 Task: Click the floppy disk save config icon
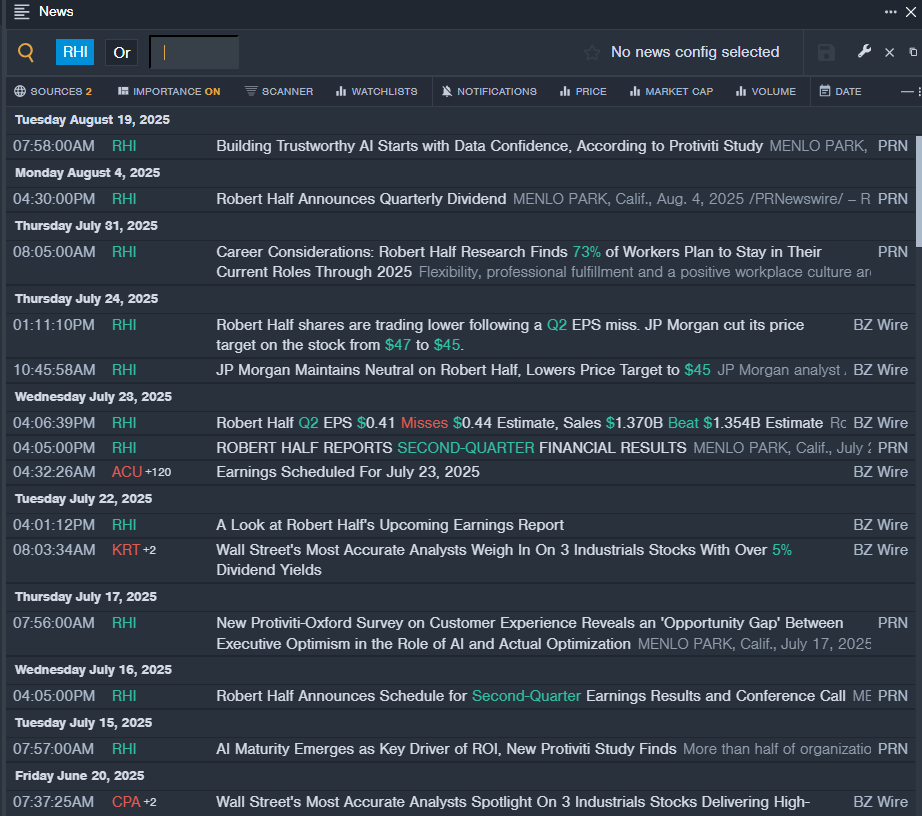[826, 53]
